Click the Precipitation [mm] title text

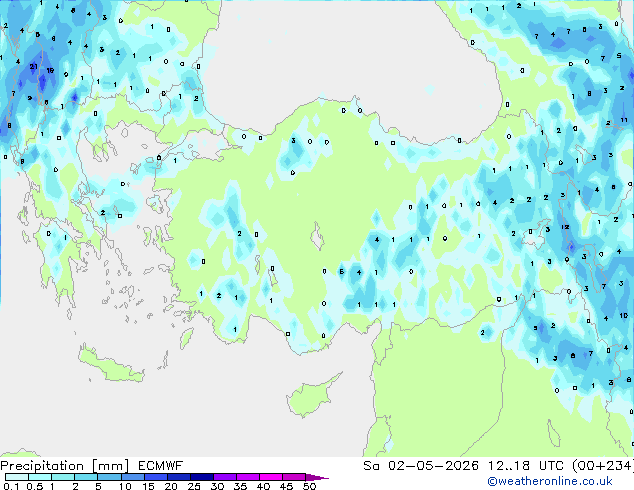pyautogui.click(x=65, y=466)
